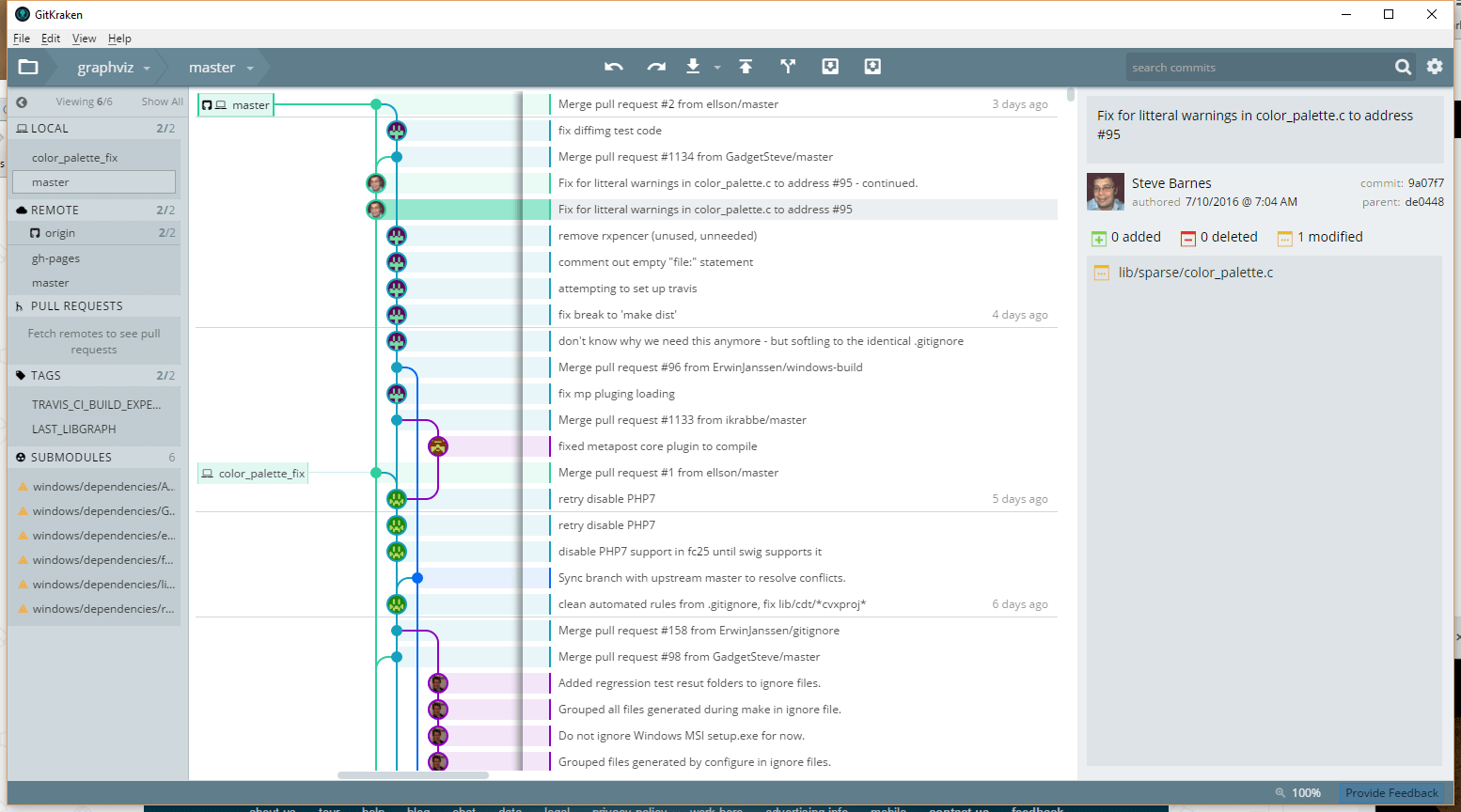Screen dimensions: 1461x812
Task: Open the Edit menu
Action: tap(51, 39)
